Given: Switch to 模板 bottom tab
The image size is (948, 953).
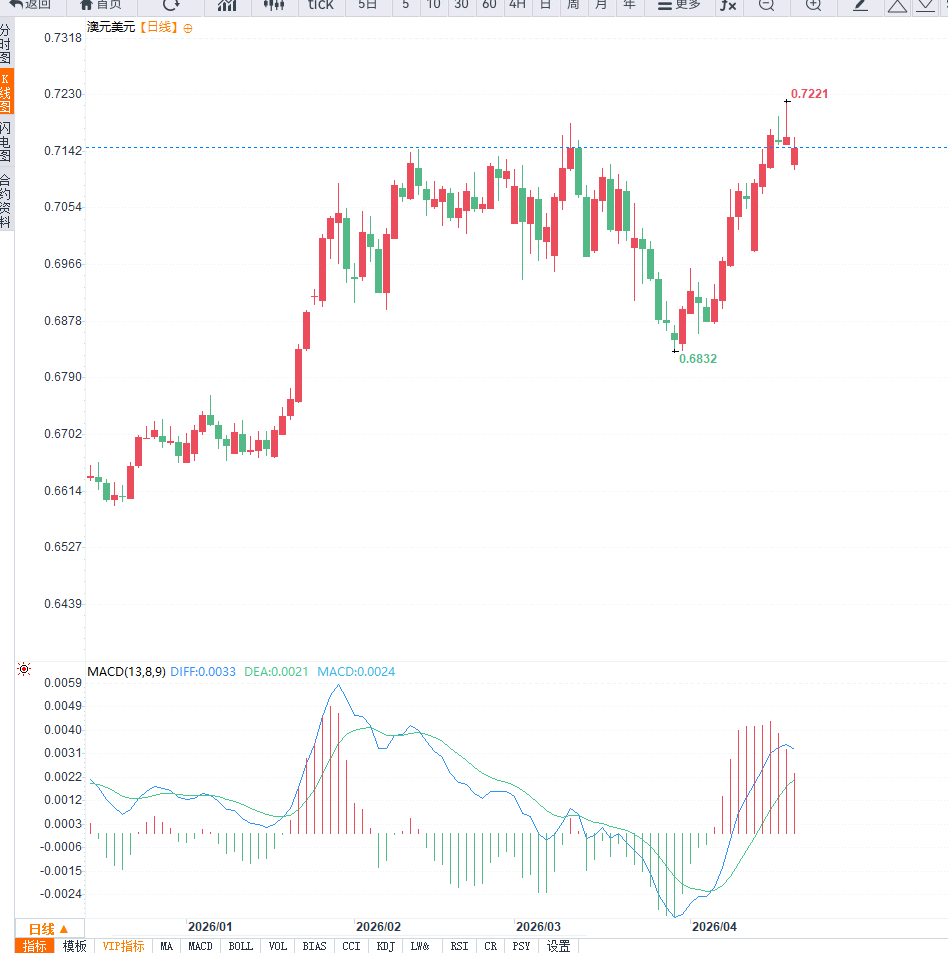Looking at the screenshot, I should [x=74, y=946].
